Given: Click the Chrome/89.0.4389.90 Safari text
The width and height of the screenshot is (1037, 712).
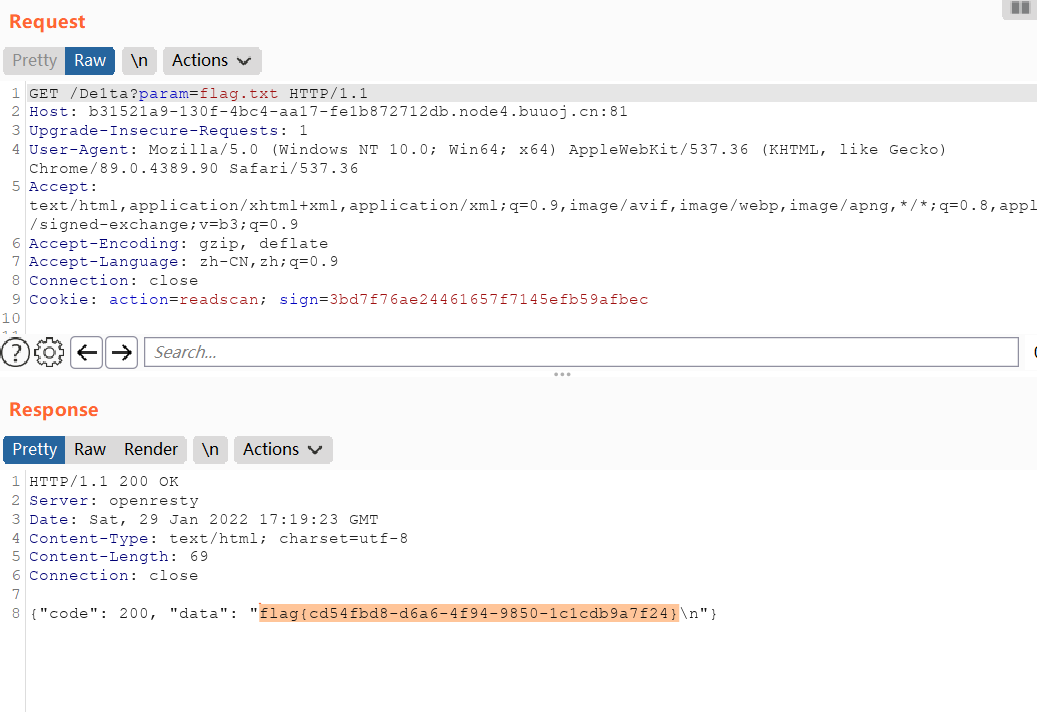Looking at the screenshot, I should [193, 169].
